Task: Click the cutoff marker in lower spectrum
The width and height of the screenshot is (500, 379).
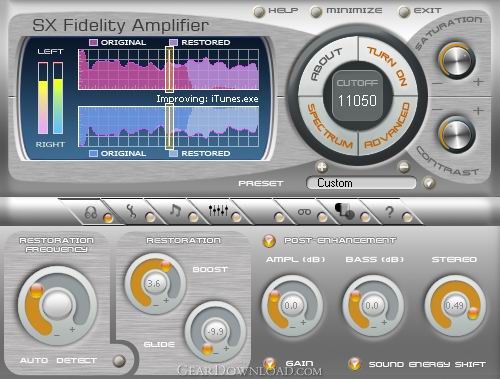Action: point(169,126)
